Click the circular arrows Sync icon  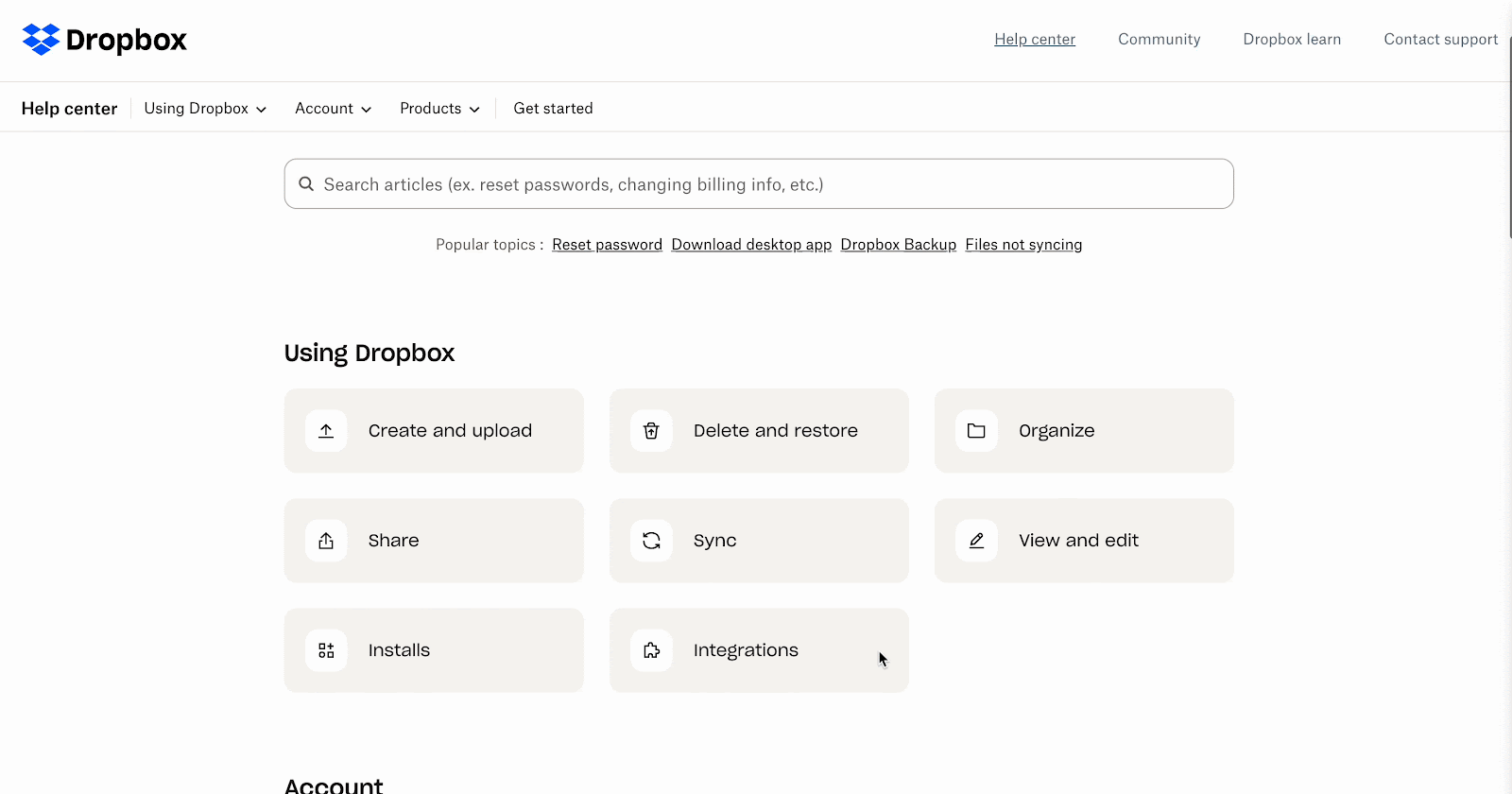click(x=651, y=541)
